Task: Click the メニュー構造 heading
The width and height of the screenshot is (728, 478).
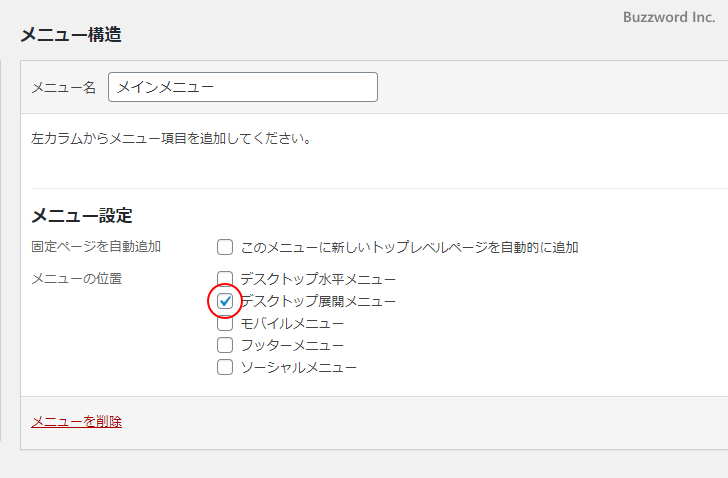Action: pyautogui.click(x=71, y=34)
